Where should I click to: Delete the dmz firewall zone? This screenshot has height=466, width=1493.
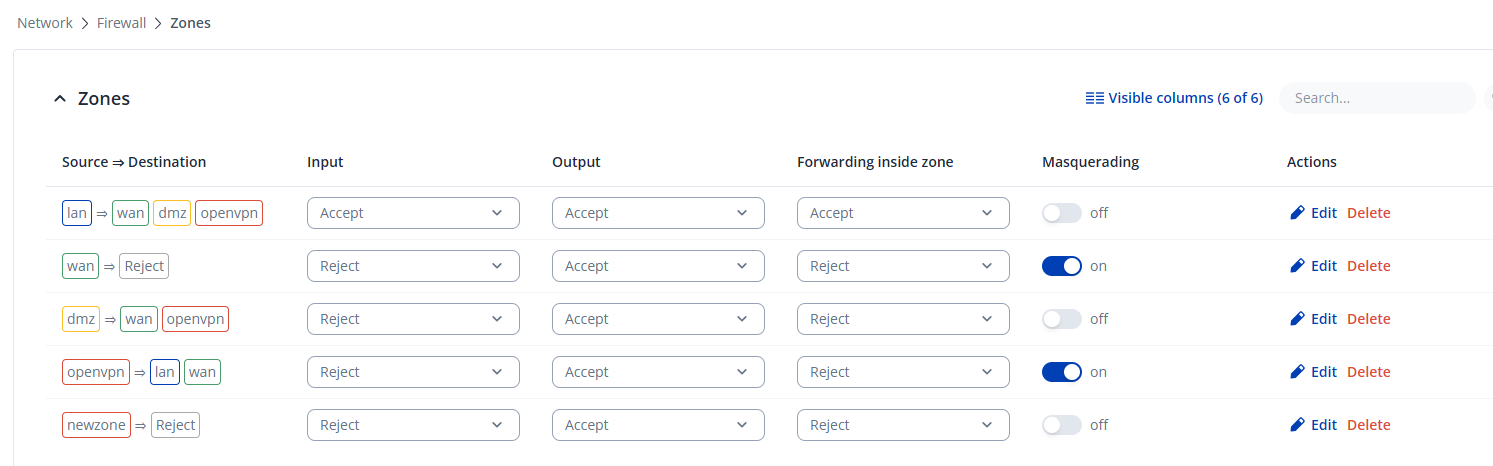click(1368, 319)
